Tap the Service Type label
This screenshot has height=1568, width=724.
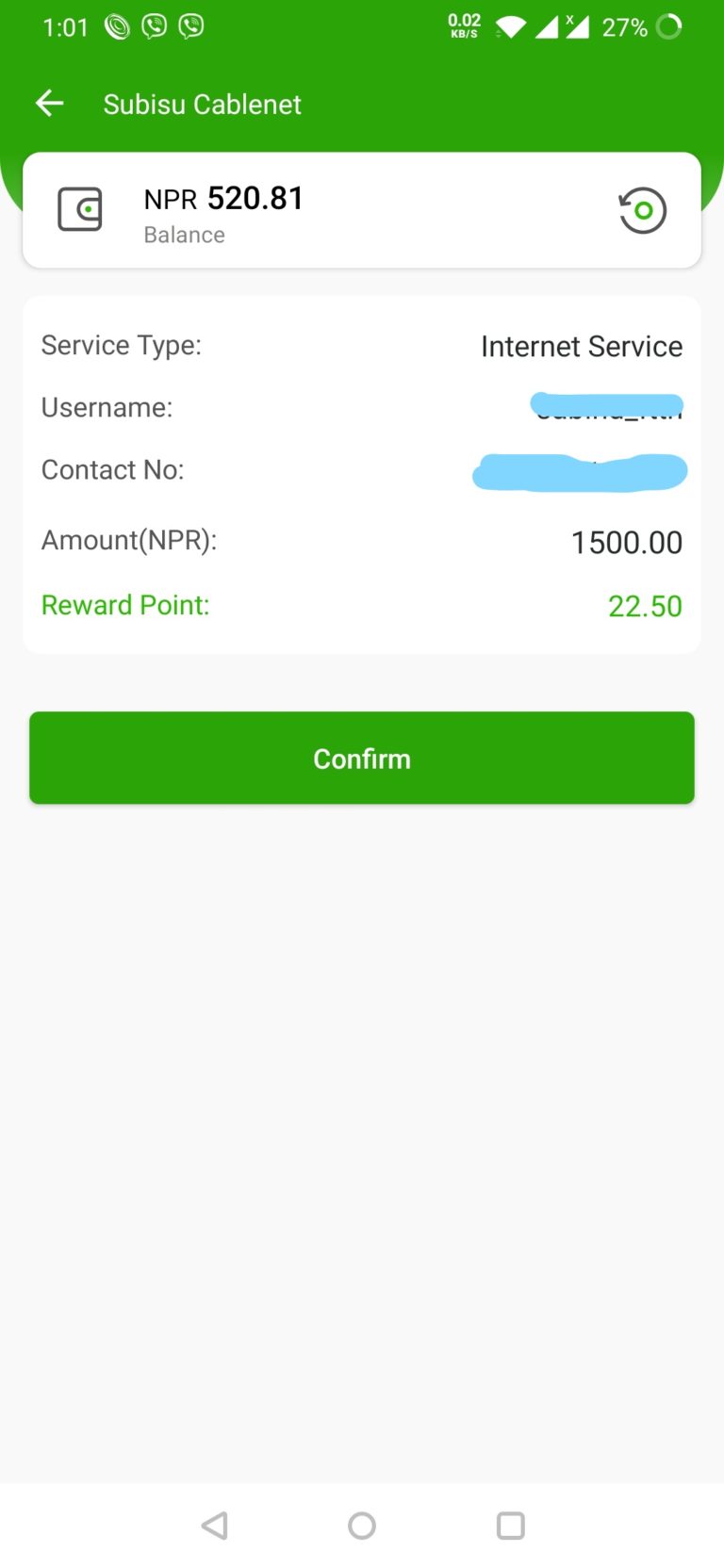[121, 346]
